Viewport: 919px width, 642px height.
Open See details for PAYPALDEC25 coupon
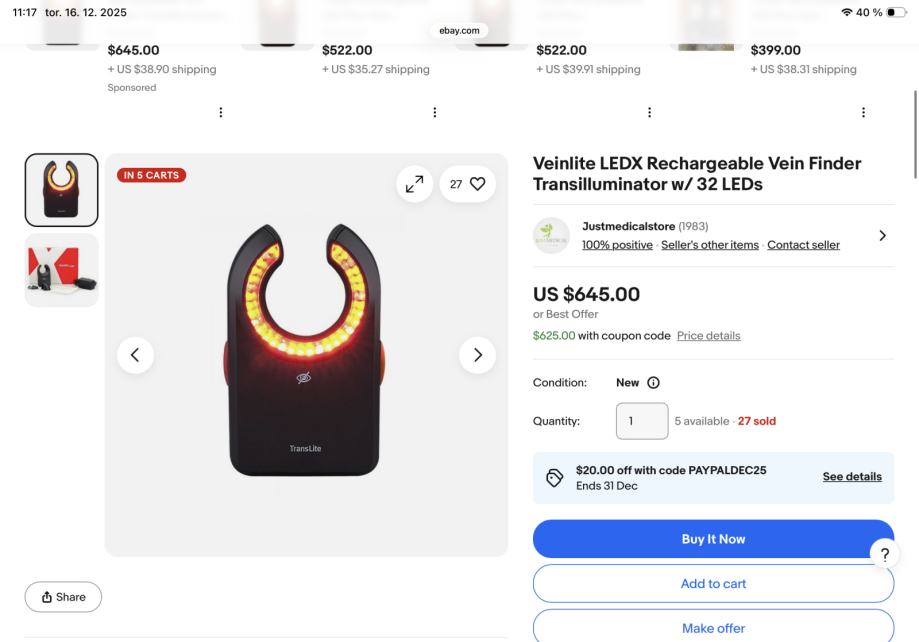852,477
